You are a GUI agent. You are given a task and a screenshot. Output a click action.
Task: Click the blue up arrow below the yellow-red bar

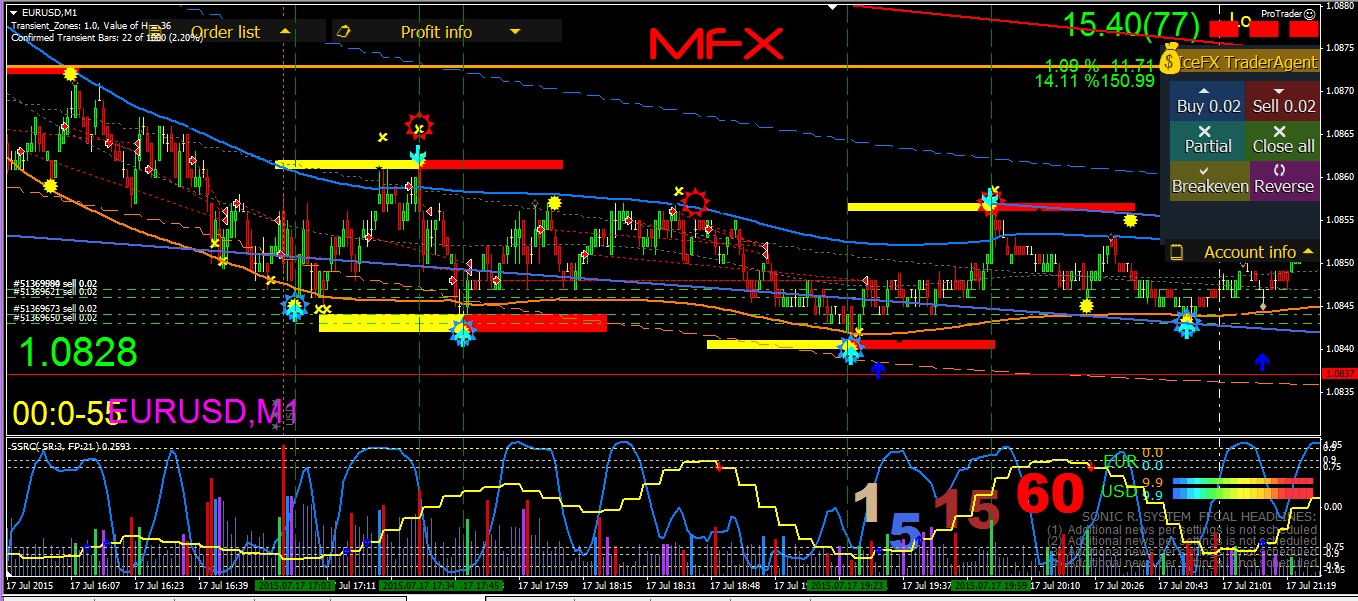(878, 369)
